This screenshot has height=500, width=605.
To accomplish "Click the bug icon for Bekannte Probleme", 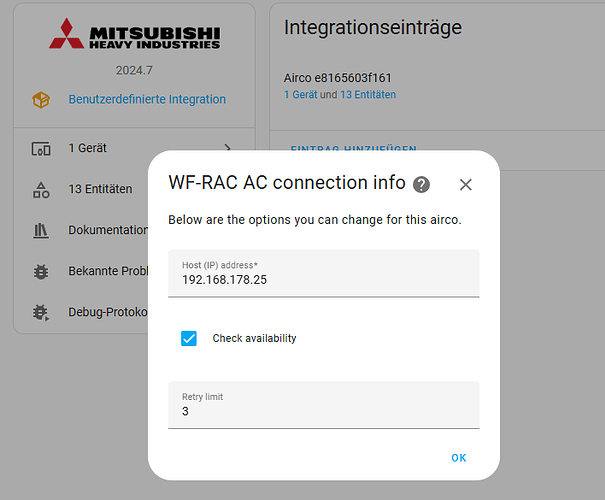I will pyautogui.click(x=41, y=272).
